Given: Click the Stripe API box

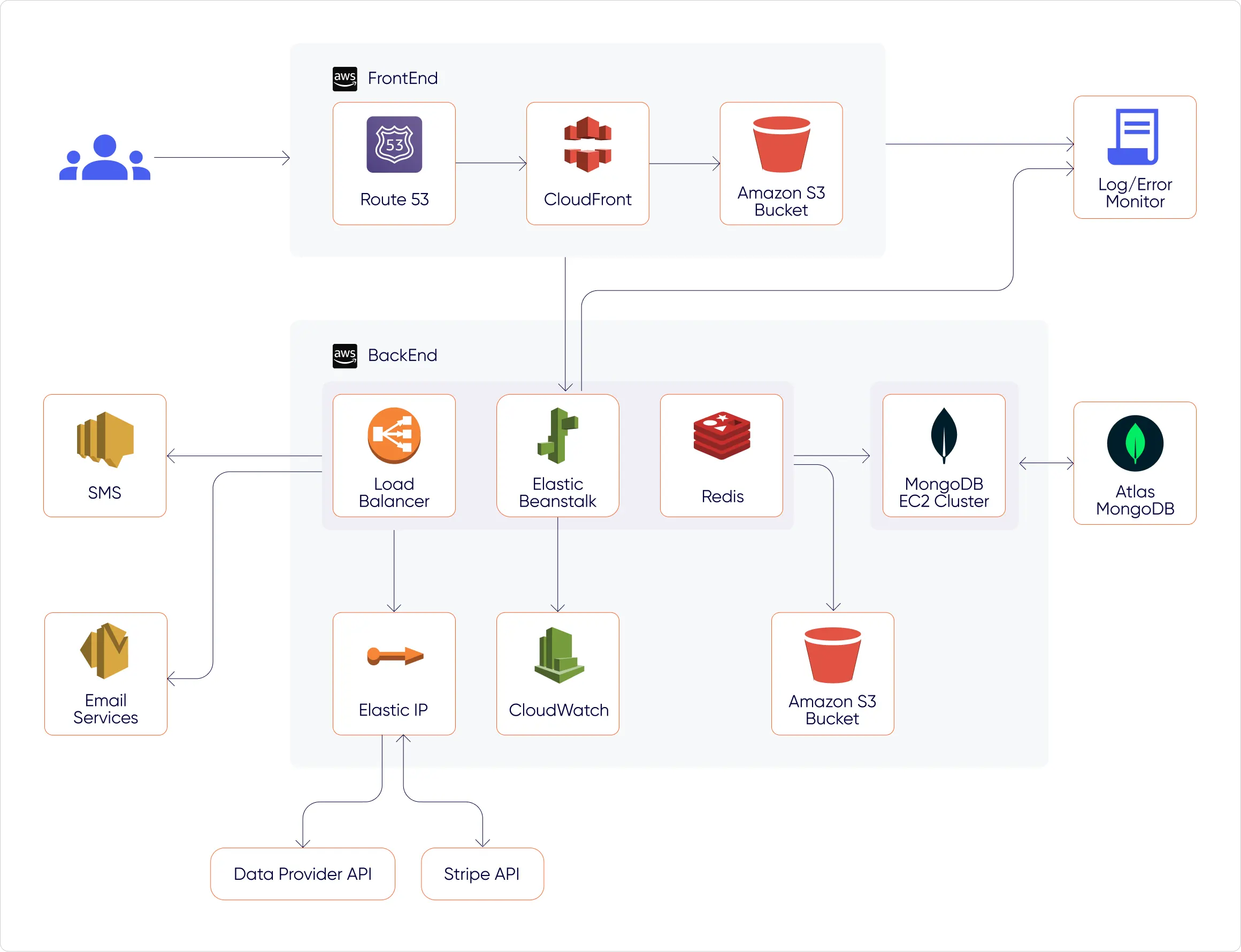Looking at the screenshot, I should pyautogui.click(x=482, y=874).
